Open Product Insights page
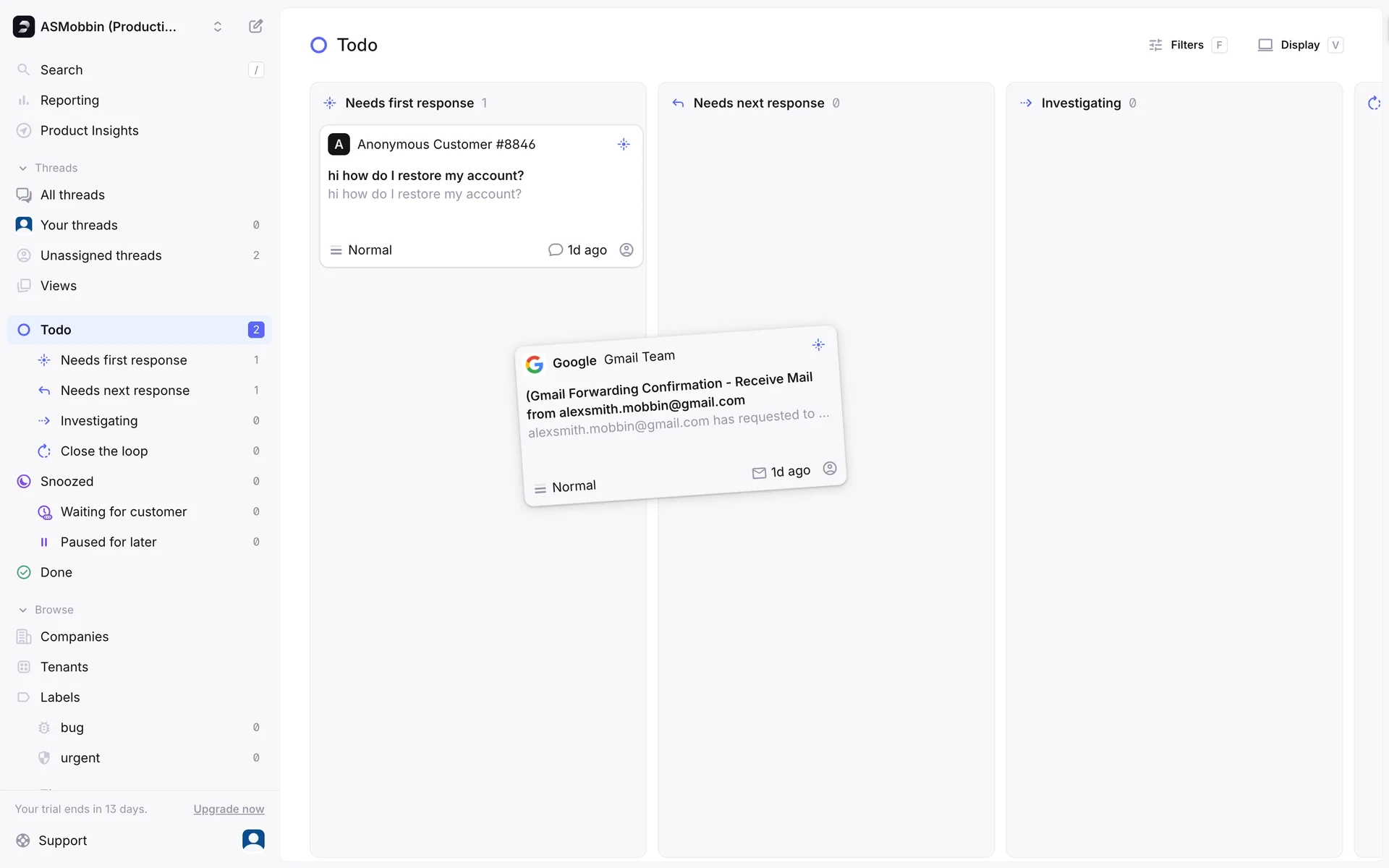The width and height of the screenshot is (1389, 868). (89, 131)
